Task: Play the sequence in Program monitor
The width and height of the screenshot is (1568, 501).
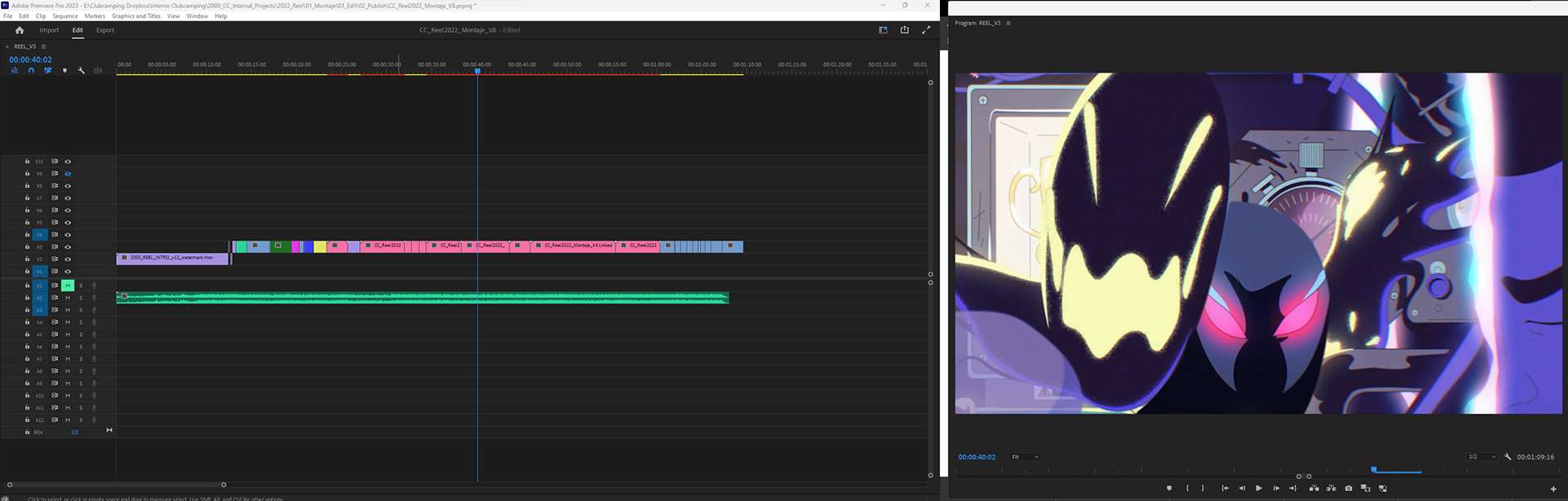Action: tap(1258, 488)
